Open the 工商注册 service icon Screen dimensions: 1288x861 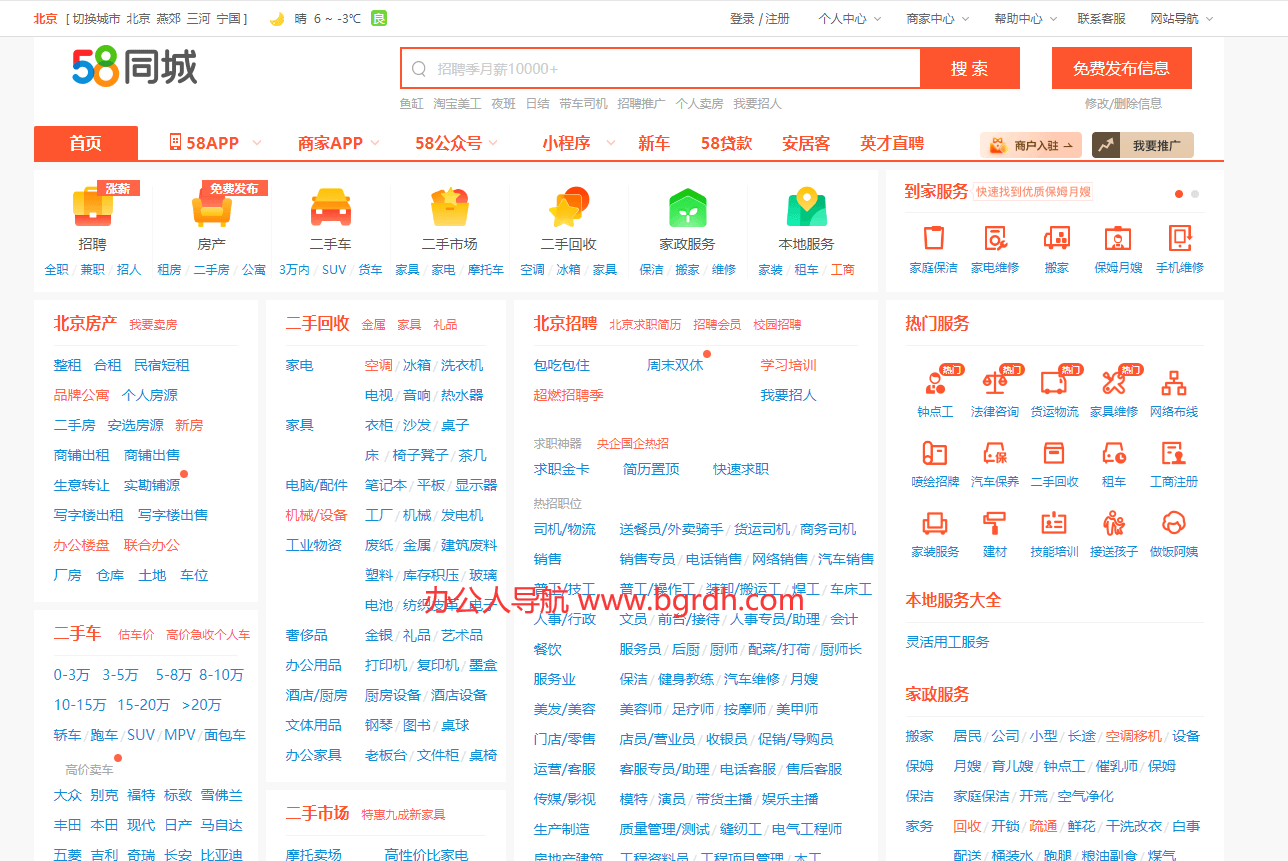(1174, 452)
